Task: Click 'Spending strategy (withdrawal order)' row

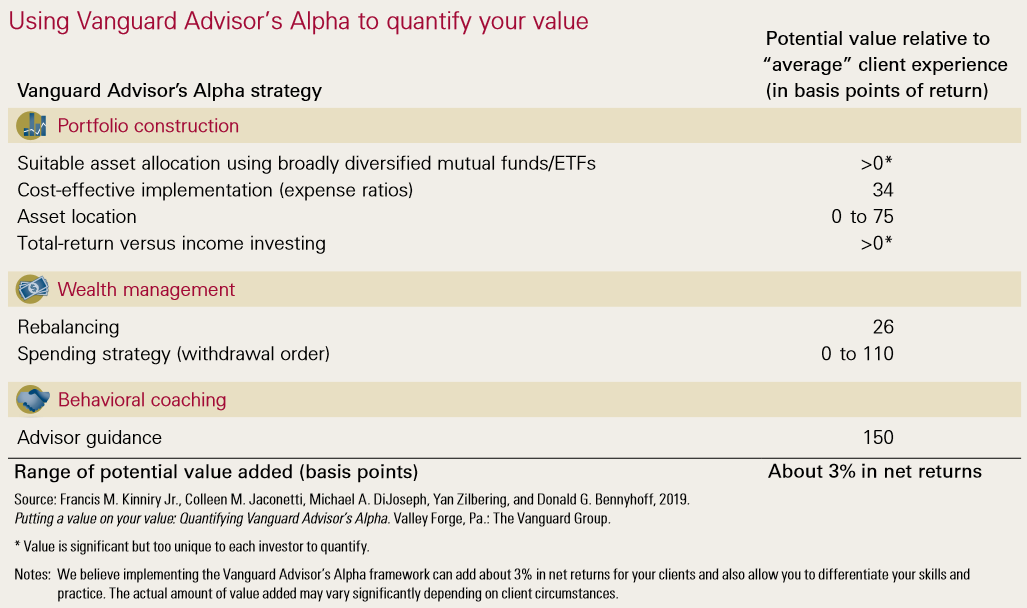Action: click(x=173, y=353)
